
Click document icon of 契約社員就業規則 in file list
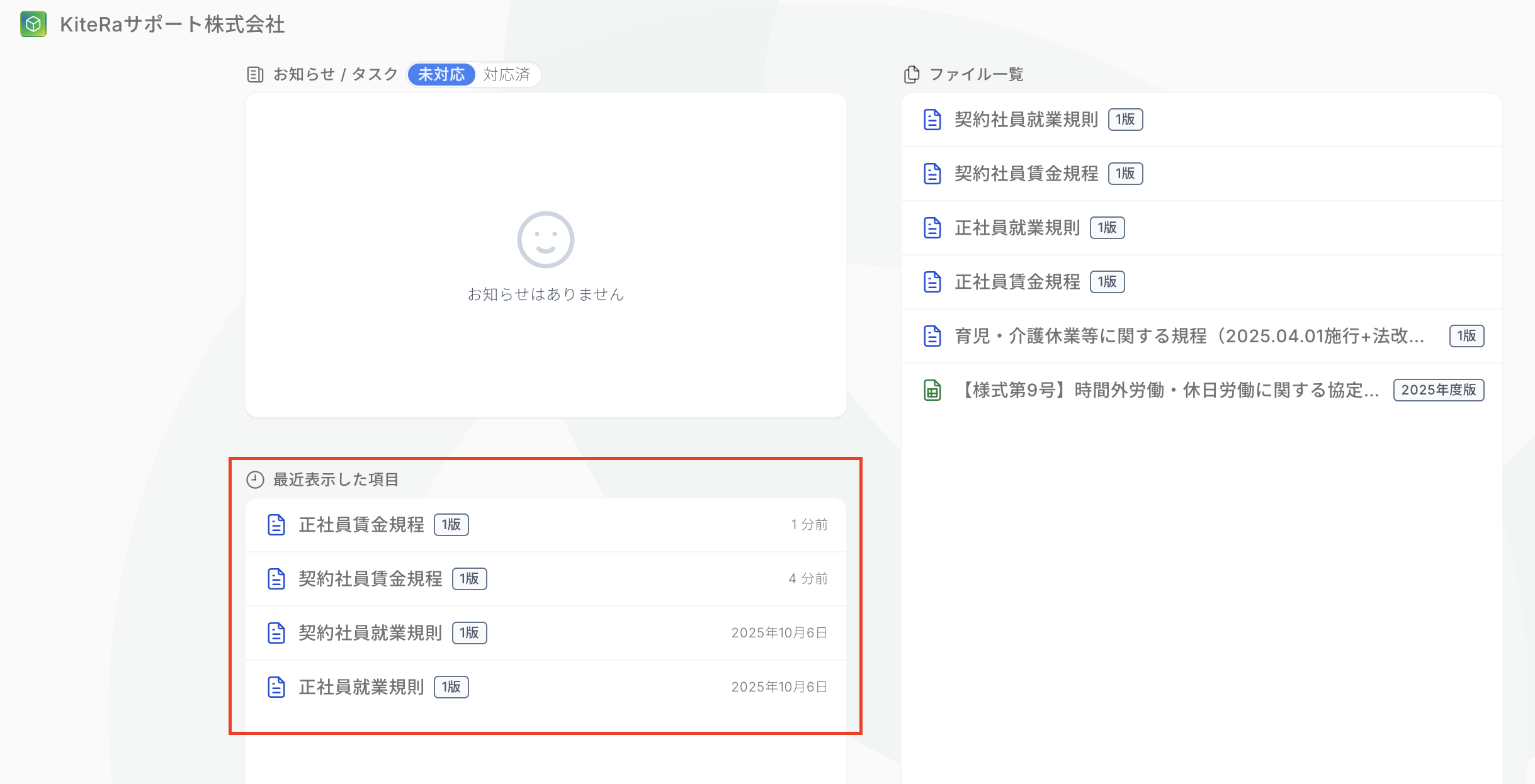click(932, 120)
